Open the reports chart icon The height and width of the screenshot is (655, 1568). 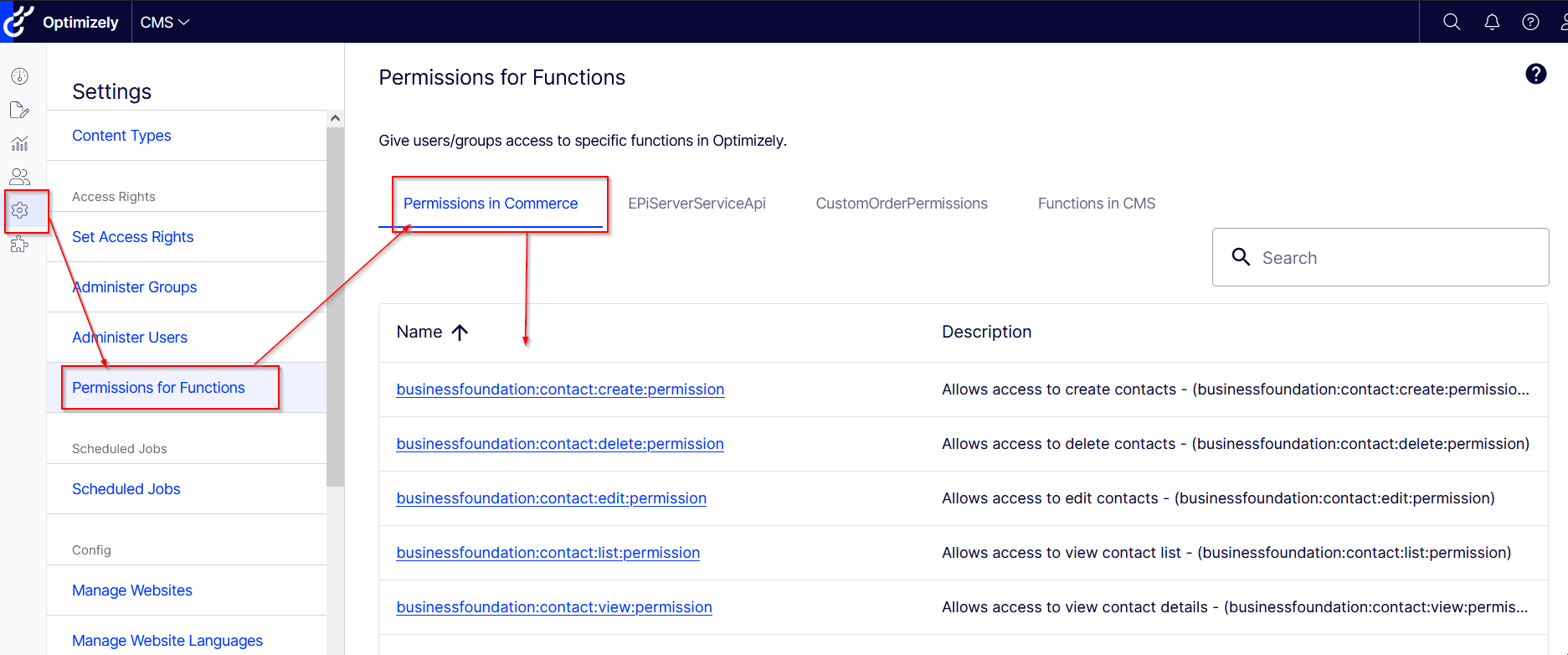tap(20, 143)
